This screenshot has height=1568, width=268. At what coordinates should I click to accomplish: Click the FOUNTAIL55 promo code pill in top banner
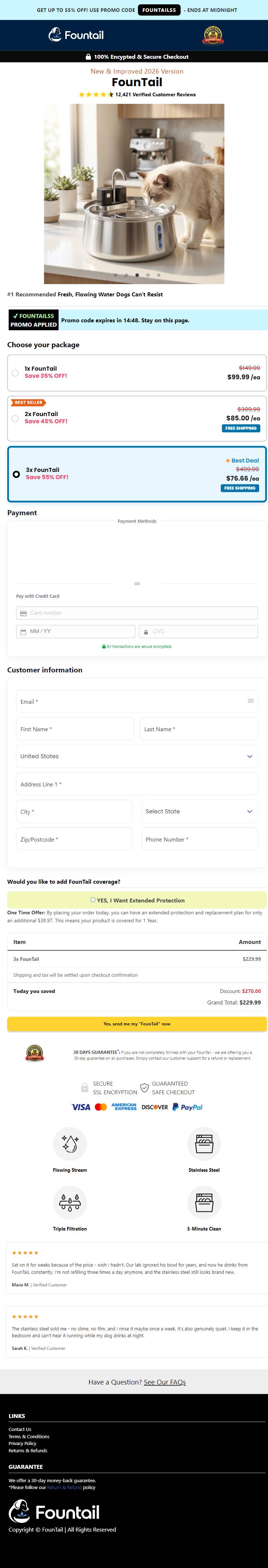click(159, 10)
